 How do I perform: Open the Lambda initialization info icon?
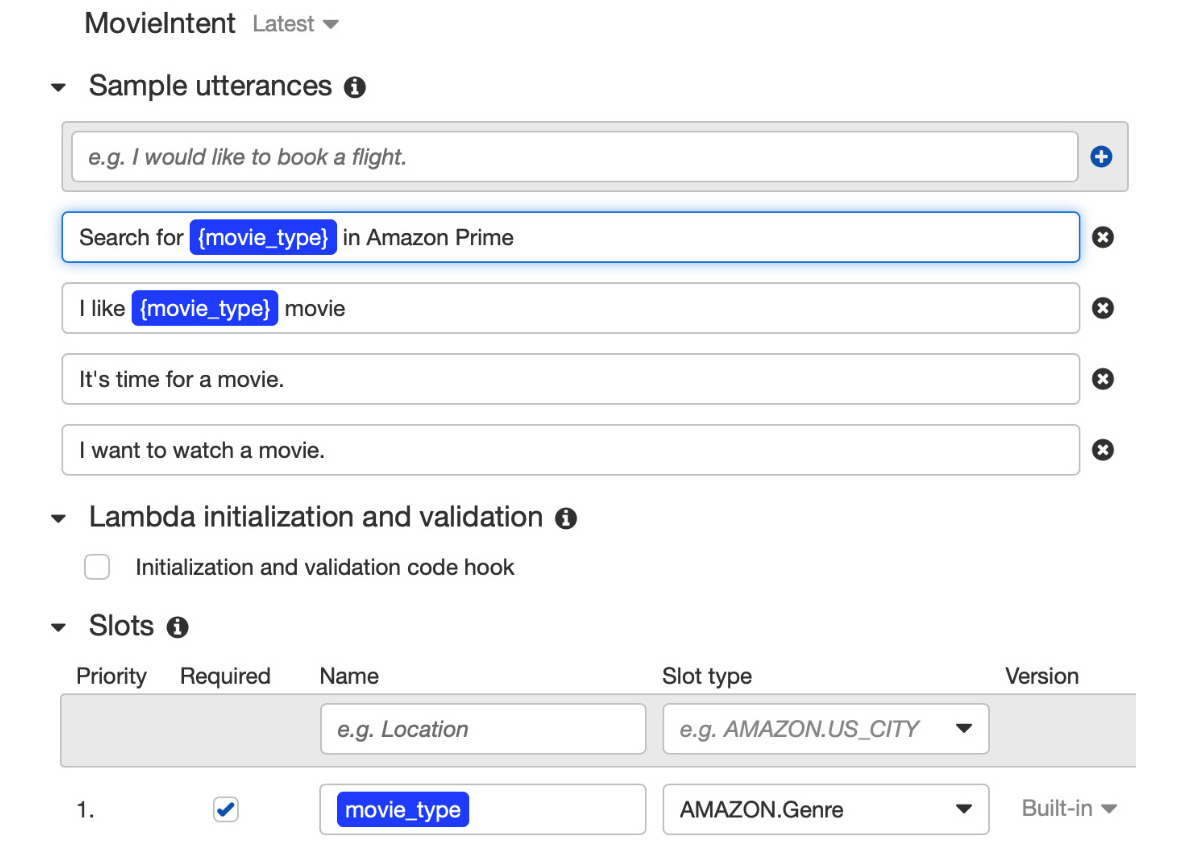(x=566, y=518)
